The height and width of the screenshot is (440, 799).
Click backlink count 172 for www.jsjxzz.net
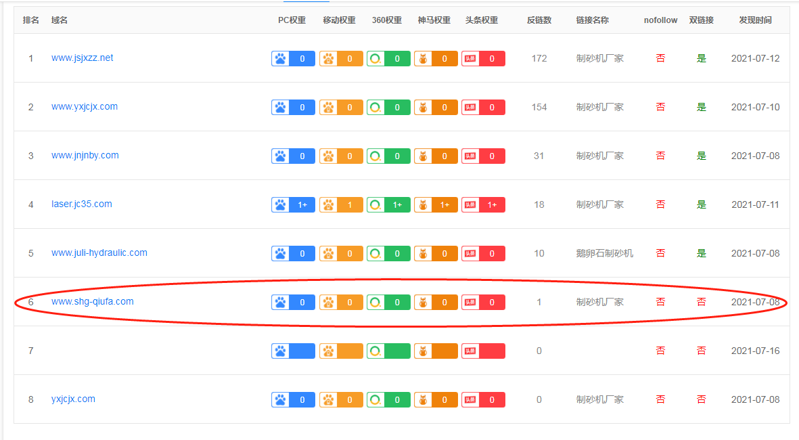tap(539, 59)
